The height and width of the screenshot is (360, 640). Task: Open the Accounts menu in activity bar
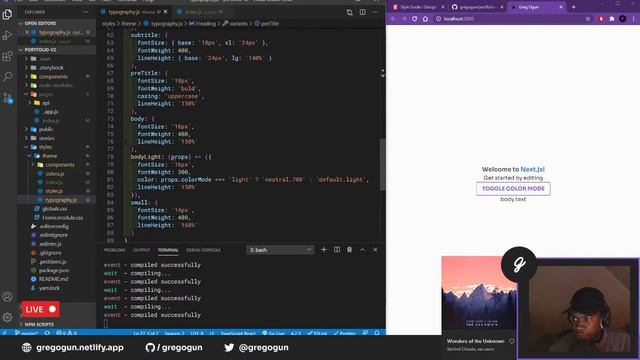point(7,297)
